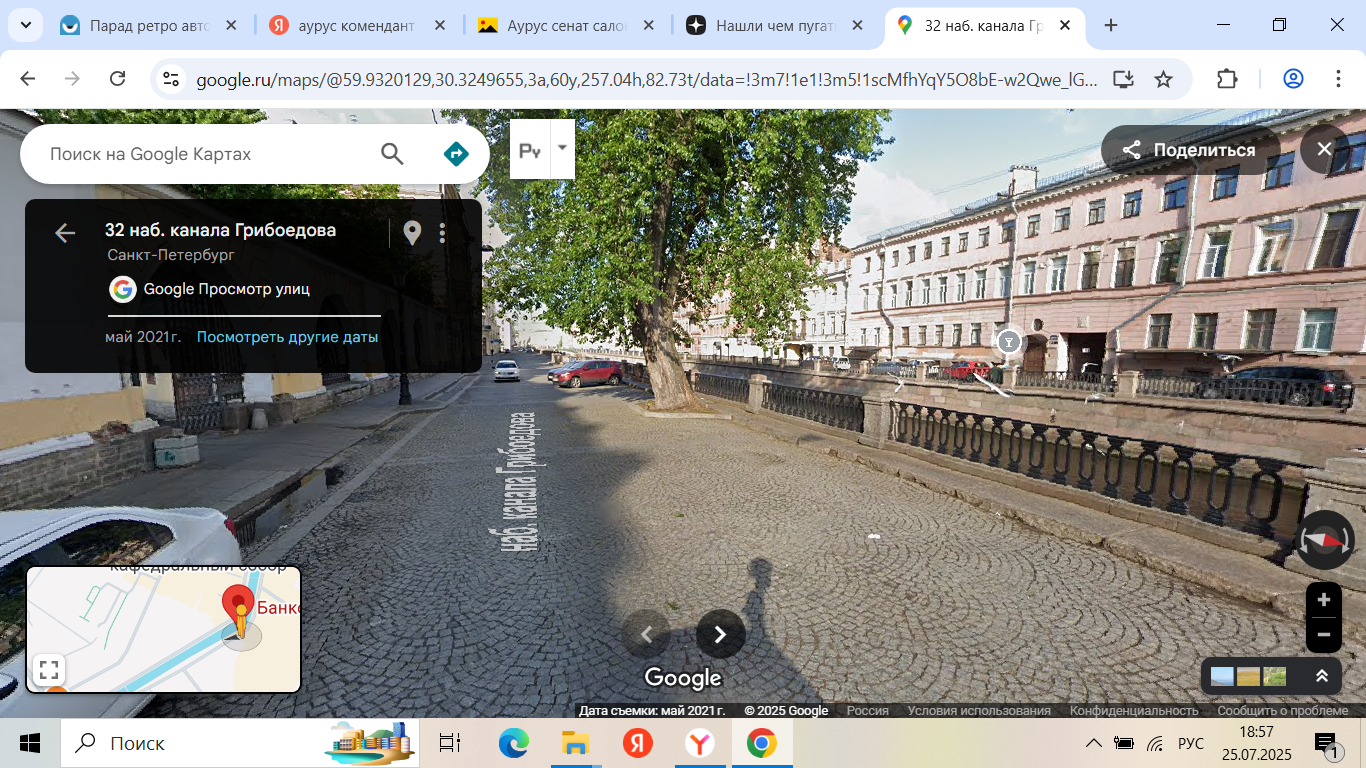Viewport: 1366px width, 768px height.
Task: Click the Поделиться share button
Action: [1191, 150]
